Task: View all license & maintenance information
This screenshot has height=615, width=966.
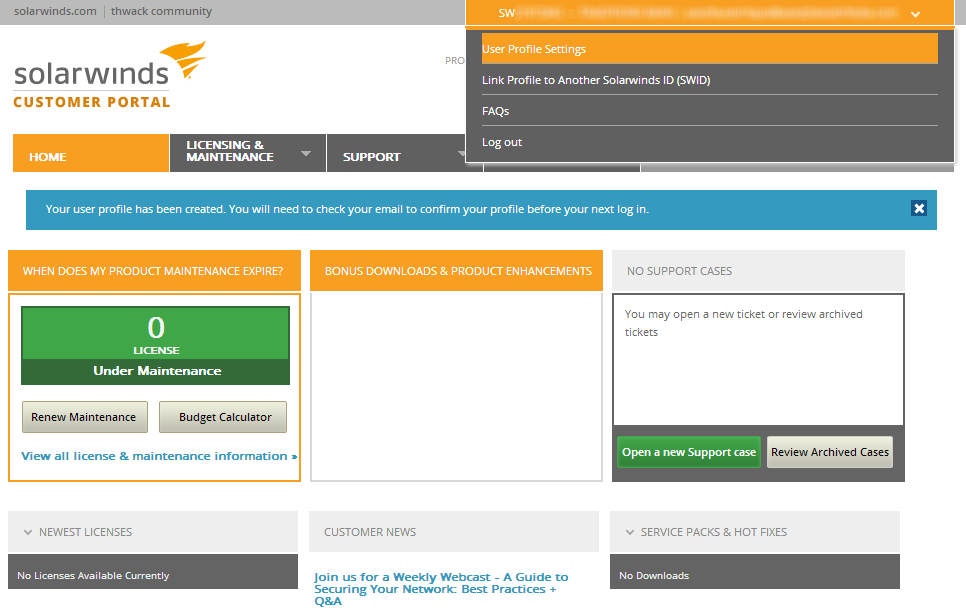Action: click(154, 456)
